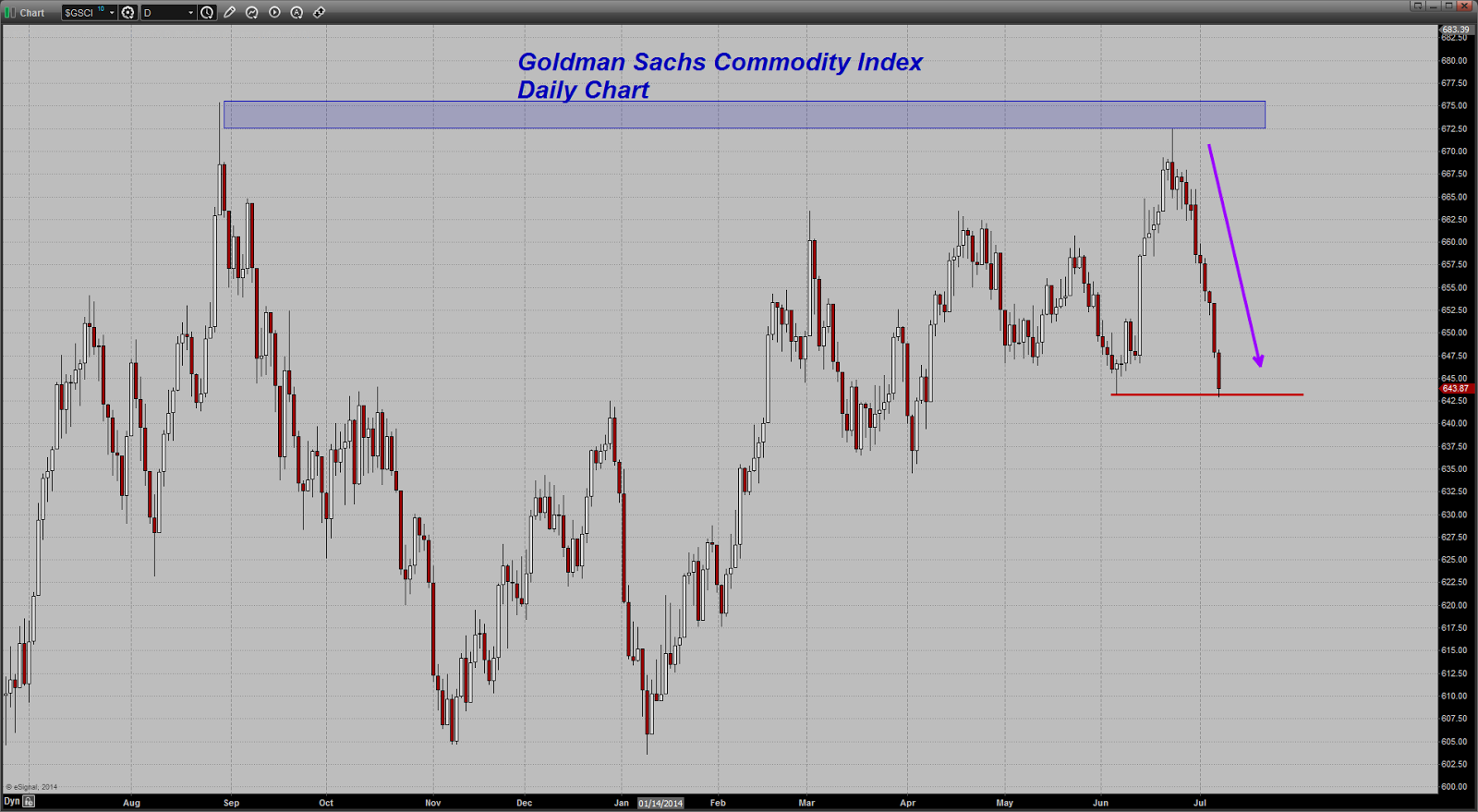Open the chart settings gear icon
The height and width of the screenshot is (812, 1478).
(x=128, y=13)
